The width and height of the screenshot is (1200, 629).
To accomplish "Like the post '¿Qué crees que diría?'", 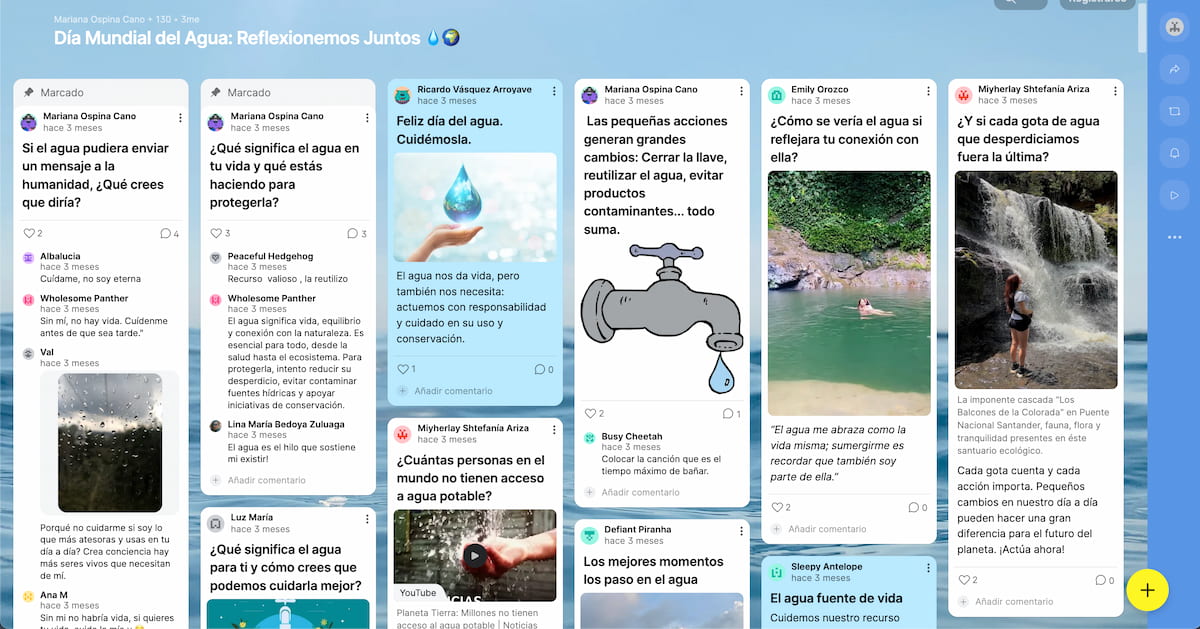I will tap(28, 233).
